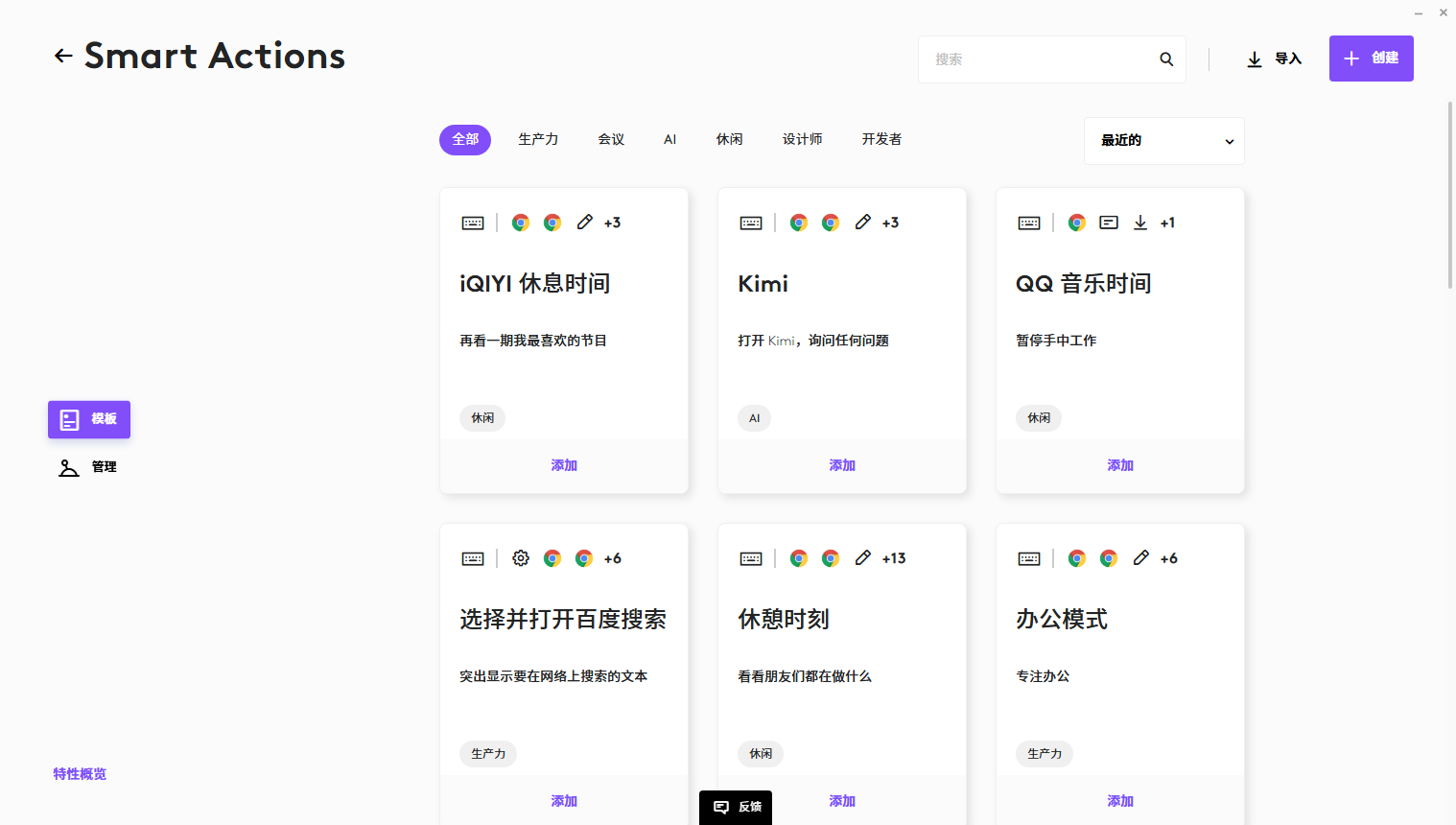The width and height of the screenshot is (1456, 825).
Task: Switch to the 会议 filter tab
Action: click(x=611, y=140)
